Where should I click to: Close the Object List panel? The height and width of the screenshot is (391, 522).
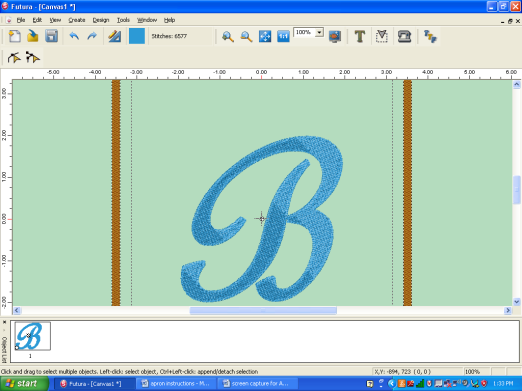coord(4,322)
